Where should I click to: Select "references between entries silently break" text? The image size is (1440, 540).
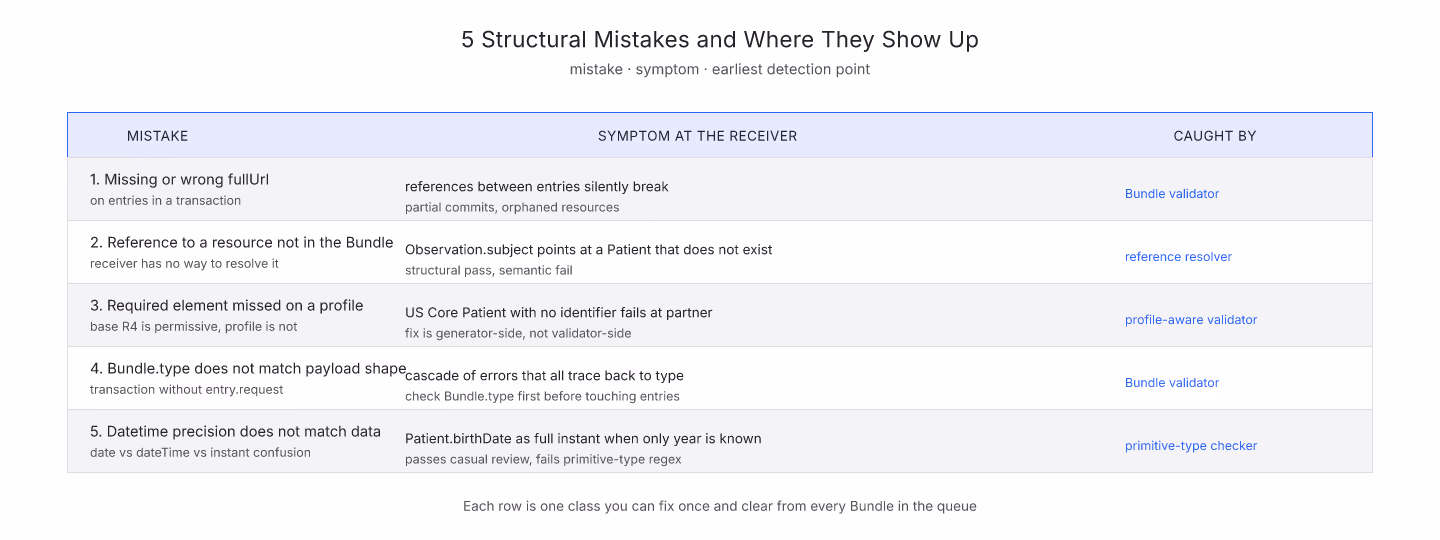536,187
